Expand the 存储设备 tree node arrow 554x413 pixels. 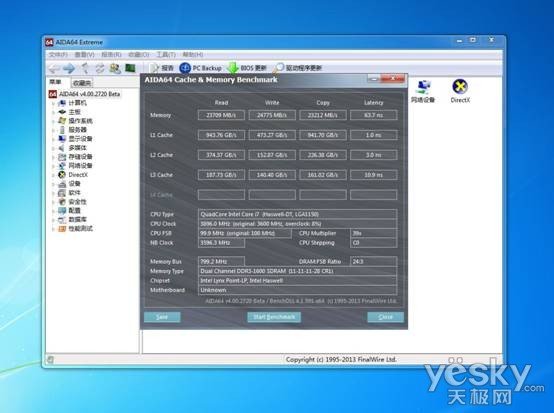(x=54, y=157)
